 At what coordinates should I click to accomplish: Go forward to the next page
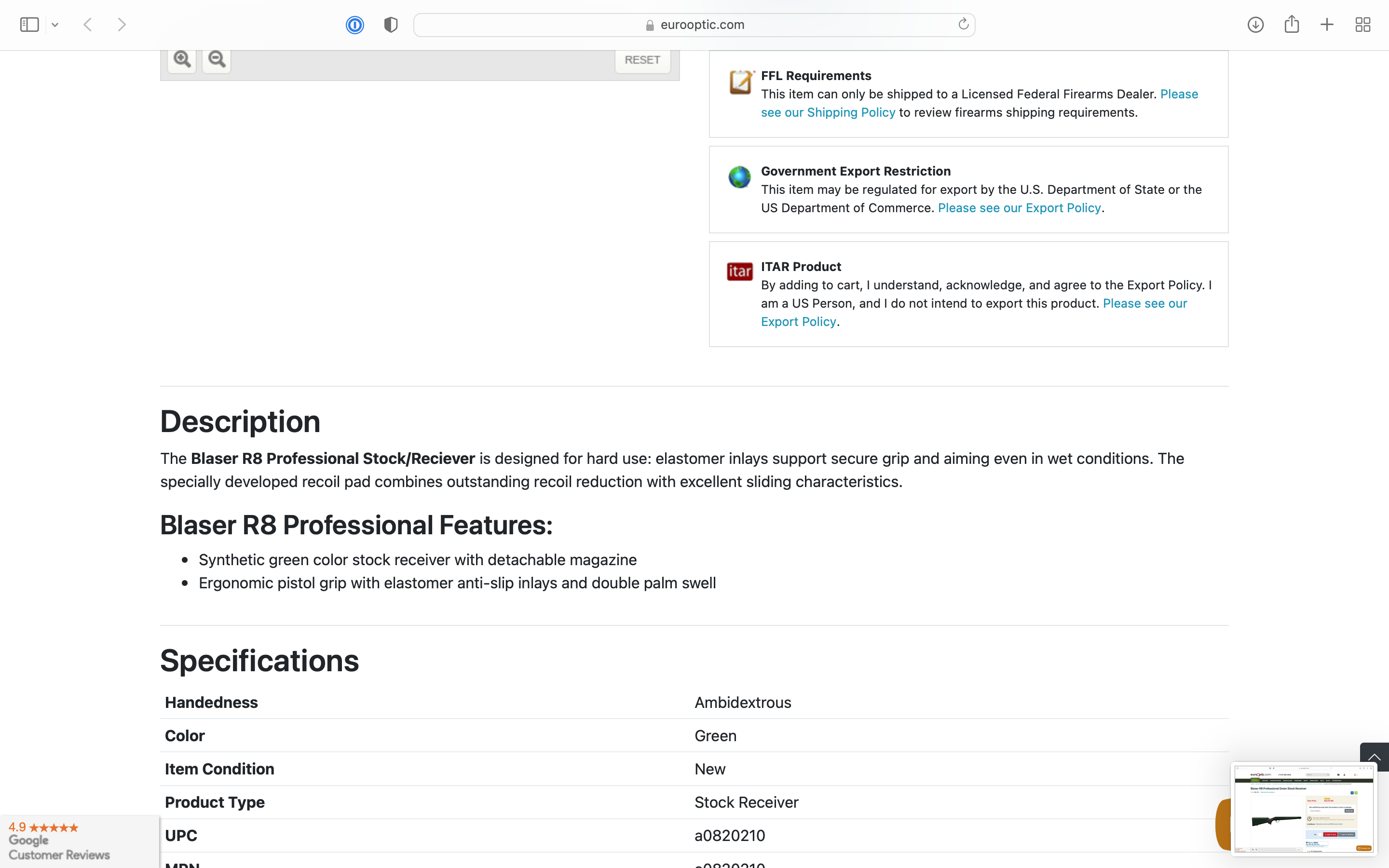pyautogui.click(x=122, y=25)
